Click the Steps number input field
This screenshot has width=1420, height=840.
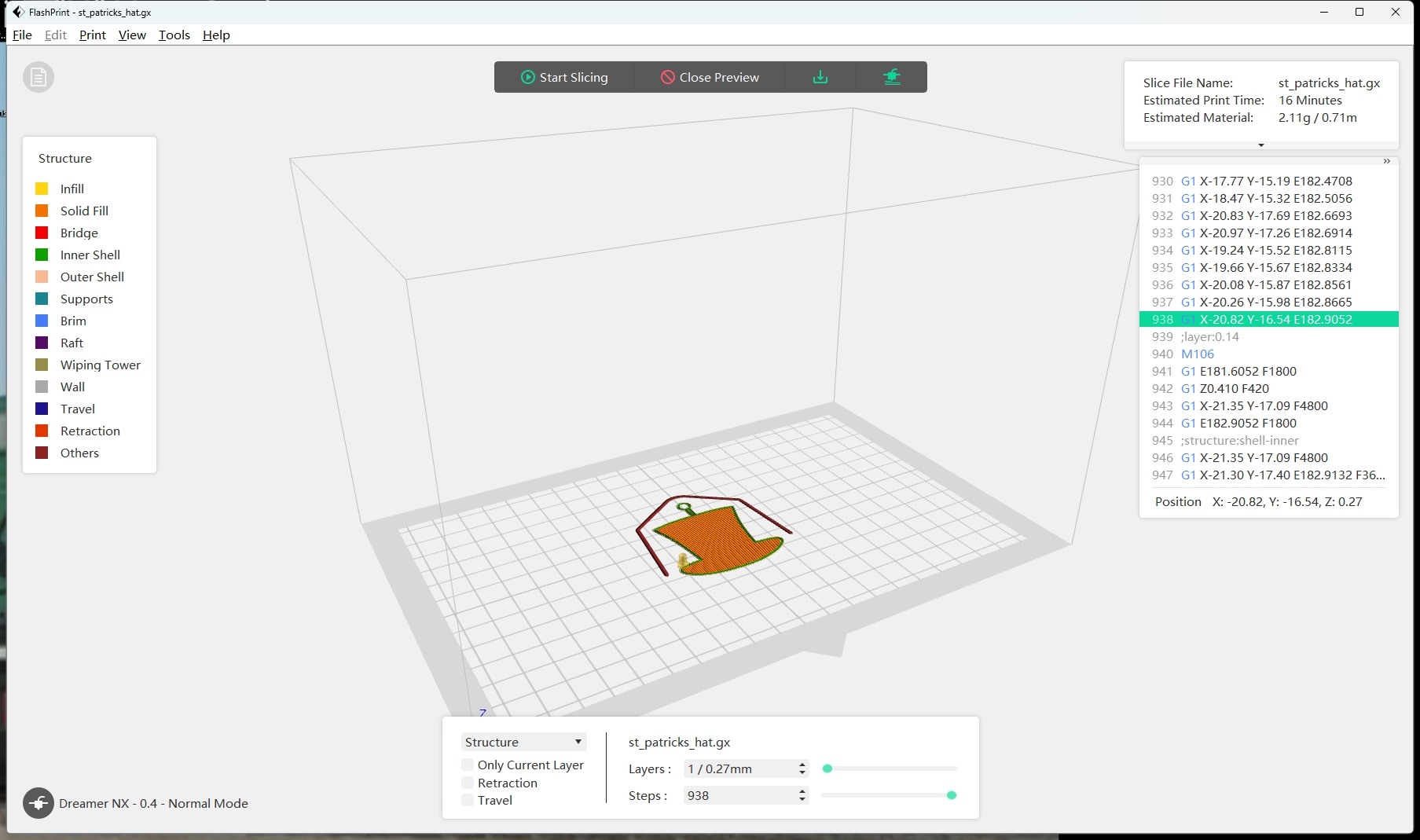(739, 795)
